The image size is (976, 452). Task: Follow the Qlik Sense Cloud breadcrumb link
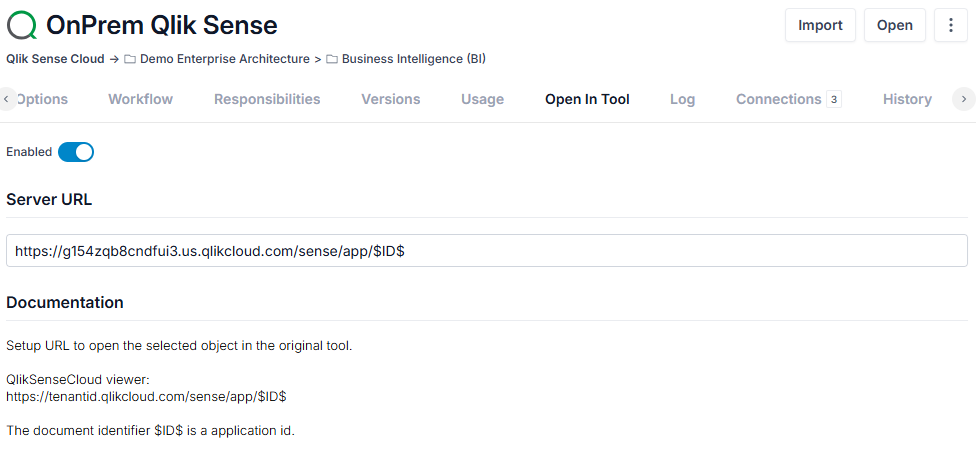tap(55, 59)
